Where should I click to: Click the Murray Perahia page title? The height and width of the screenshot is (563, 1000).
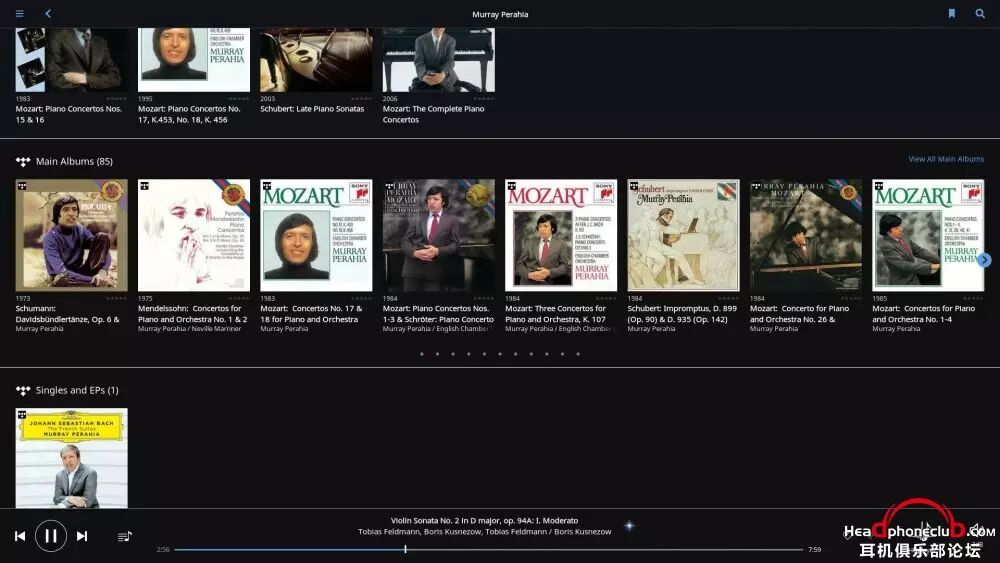(x=500, y=14)
